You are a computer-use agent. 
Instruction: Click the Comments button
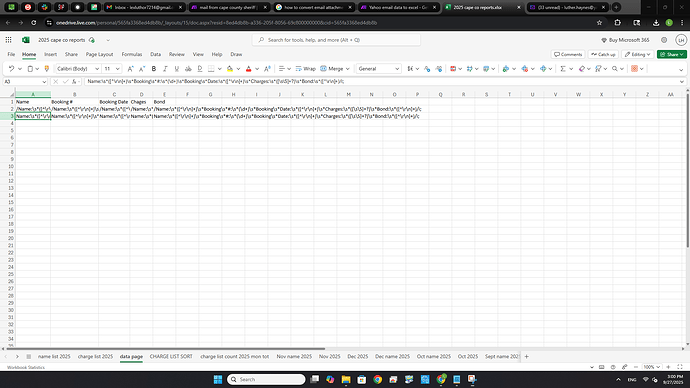coord(568,55)
